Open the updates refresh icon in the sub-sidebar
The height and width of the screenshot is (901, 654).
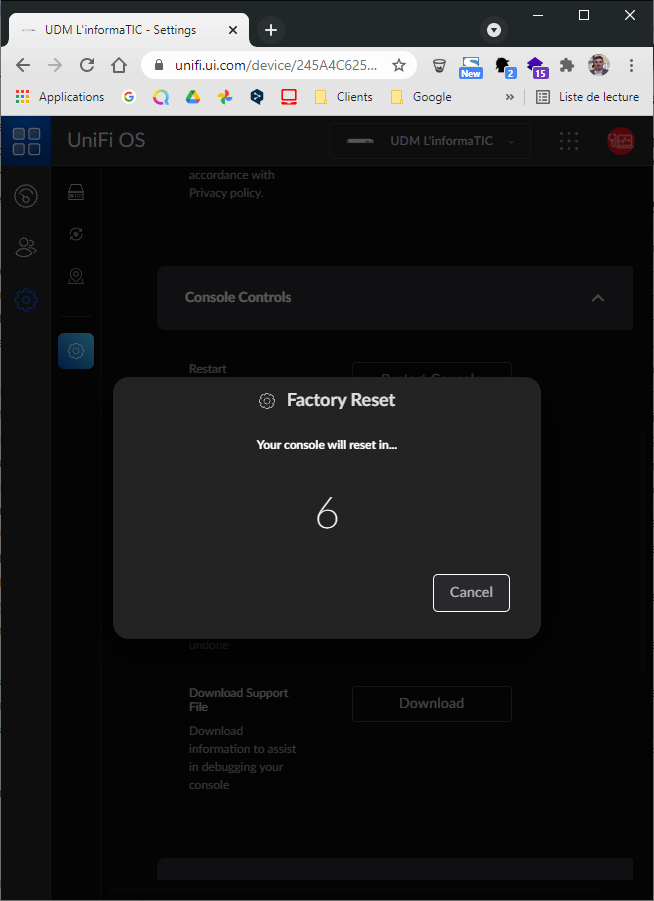76,234
